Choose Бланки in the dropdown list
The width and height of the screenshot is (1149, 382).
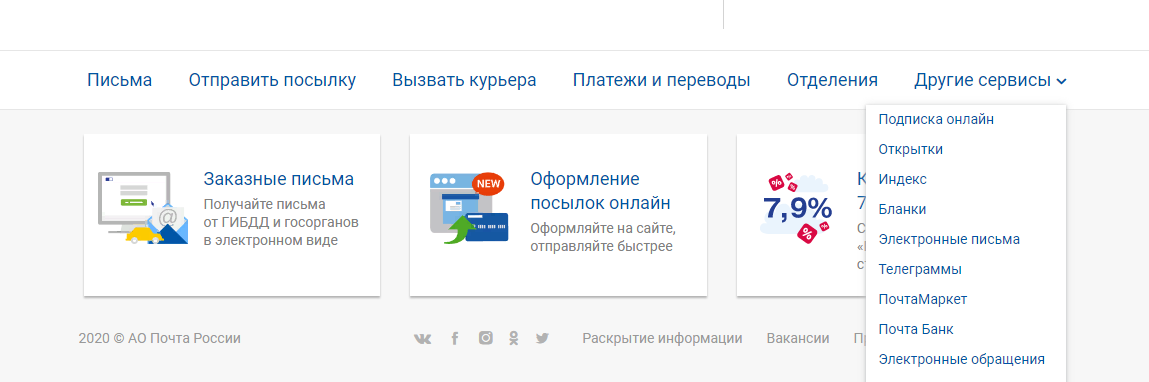(902, 209)
